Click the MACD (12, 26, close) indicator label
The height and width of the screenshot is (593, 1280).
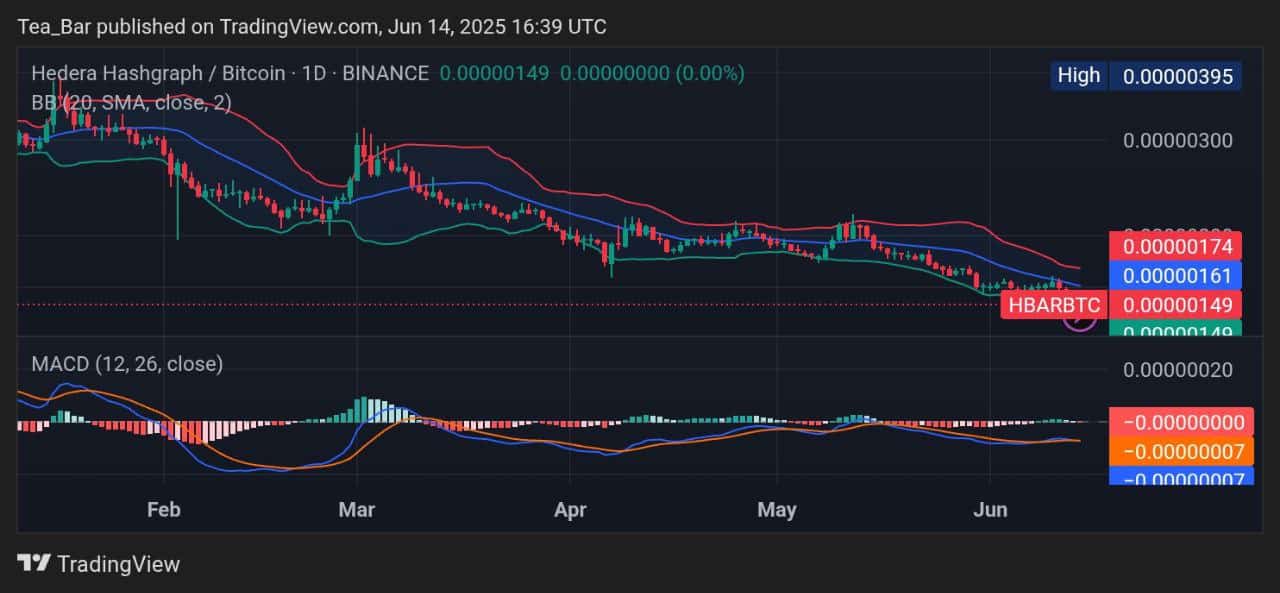coord(127,364)
